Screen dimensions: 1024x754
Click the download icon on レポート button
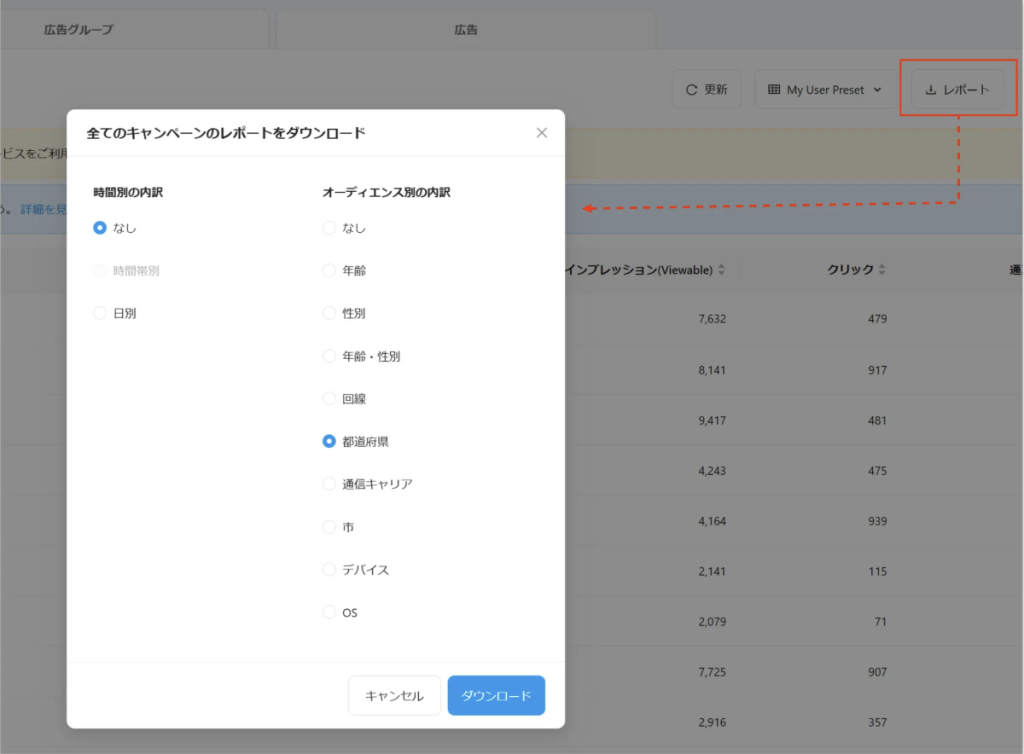pos(931,89)
